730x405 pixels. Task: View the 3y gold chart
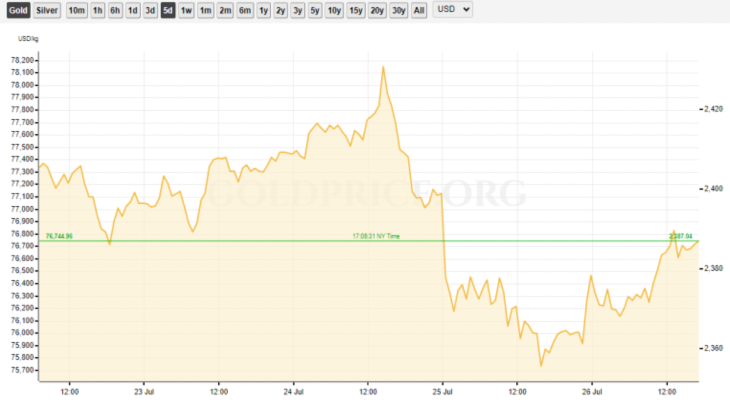(x=297, y=10)
